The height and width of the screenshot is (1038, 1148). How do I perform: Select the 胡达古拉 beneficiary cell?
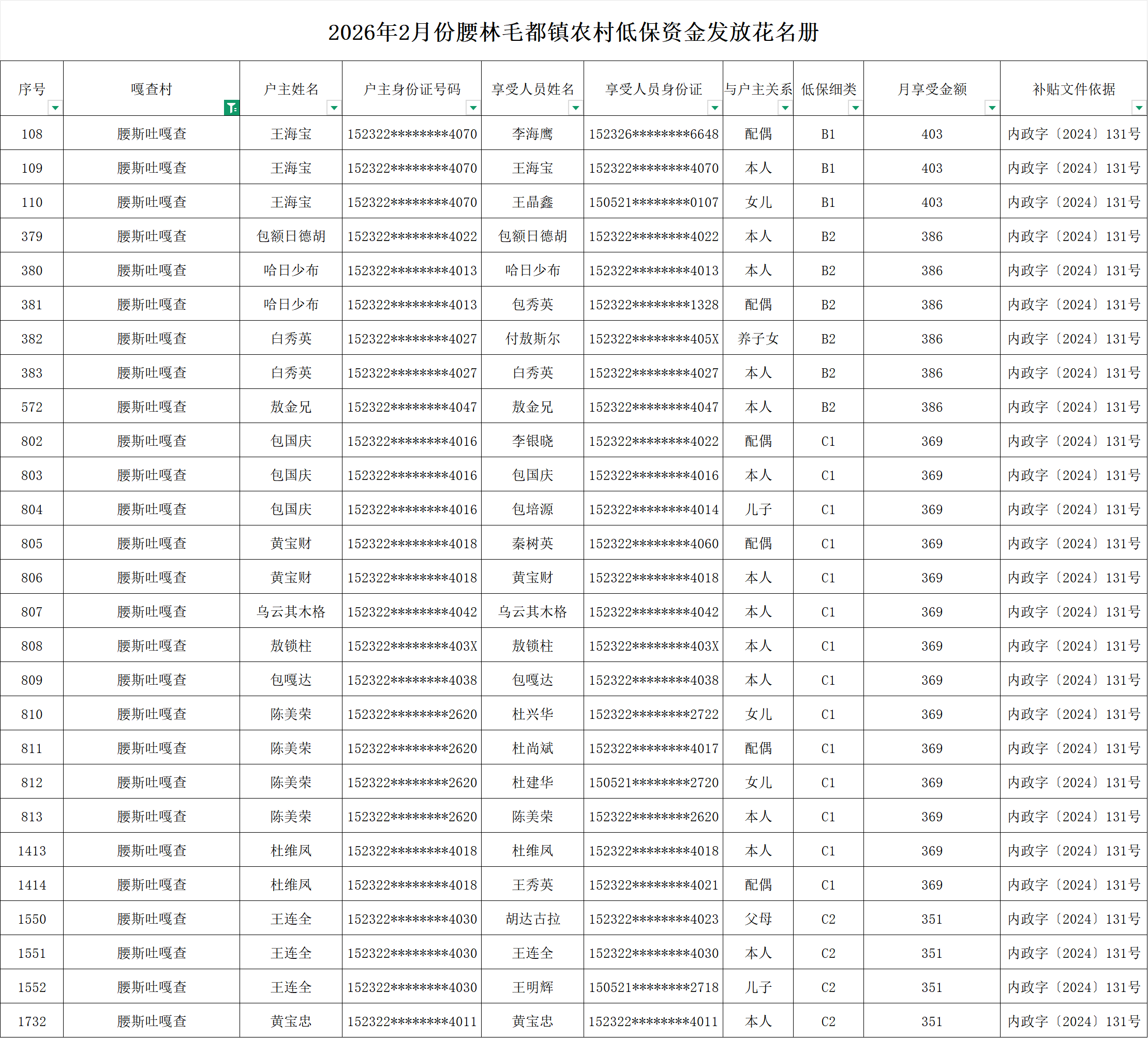point(532,919)
